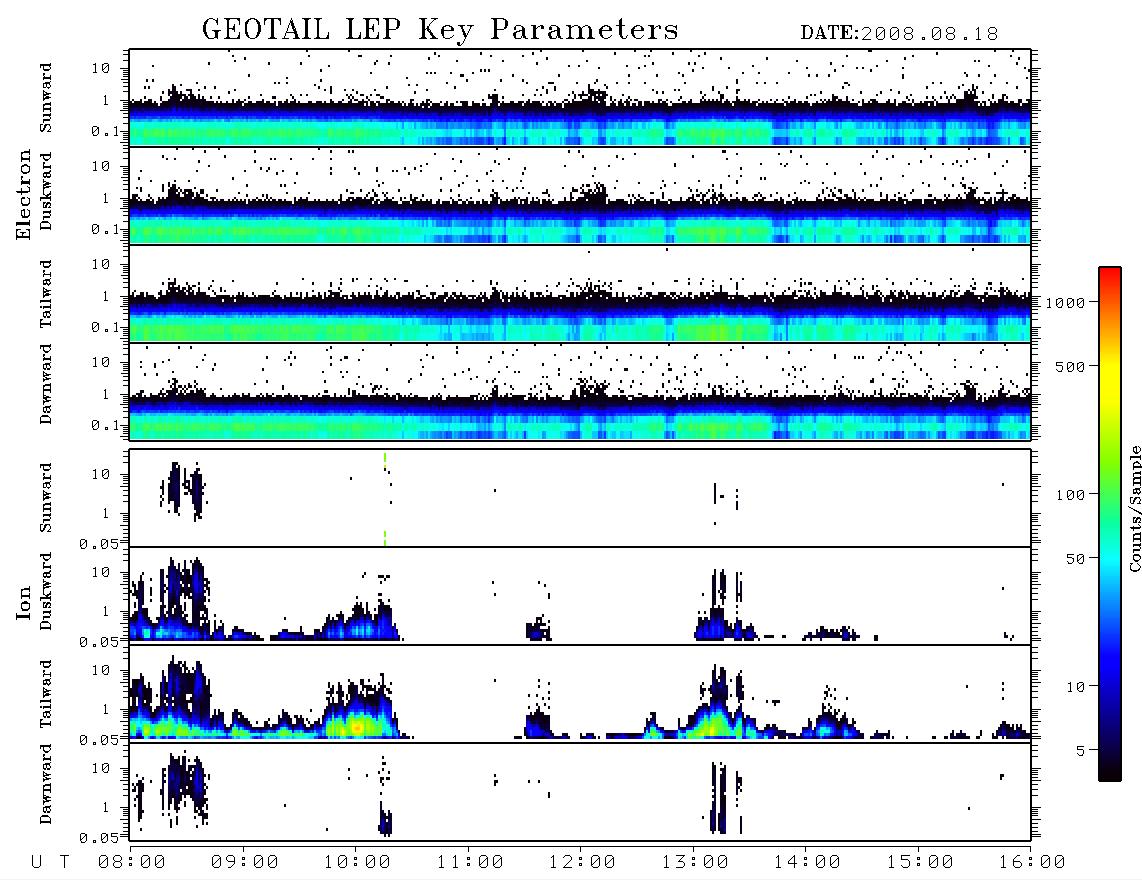Click the GEOTAIL LEP Key Parameters title
This screenshot has width=1142, height=880.
point(440,30)
